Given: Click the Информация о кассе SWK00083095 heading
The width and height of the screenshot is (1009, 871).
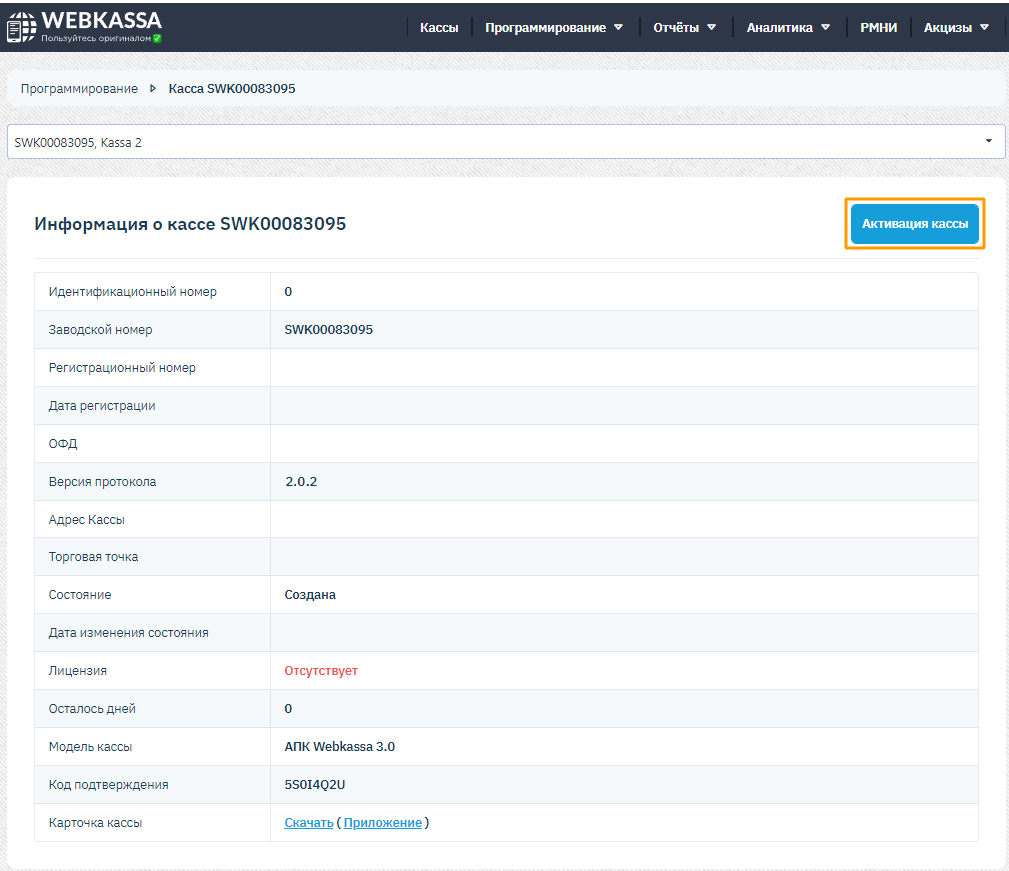Looking at the screenshot, I should tap(190, 224).
